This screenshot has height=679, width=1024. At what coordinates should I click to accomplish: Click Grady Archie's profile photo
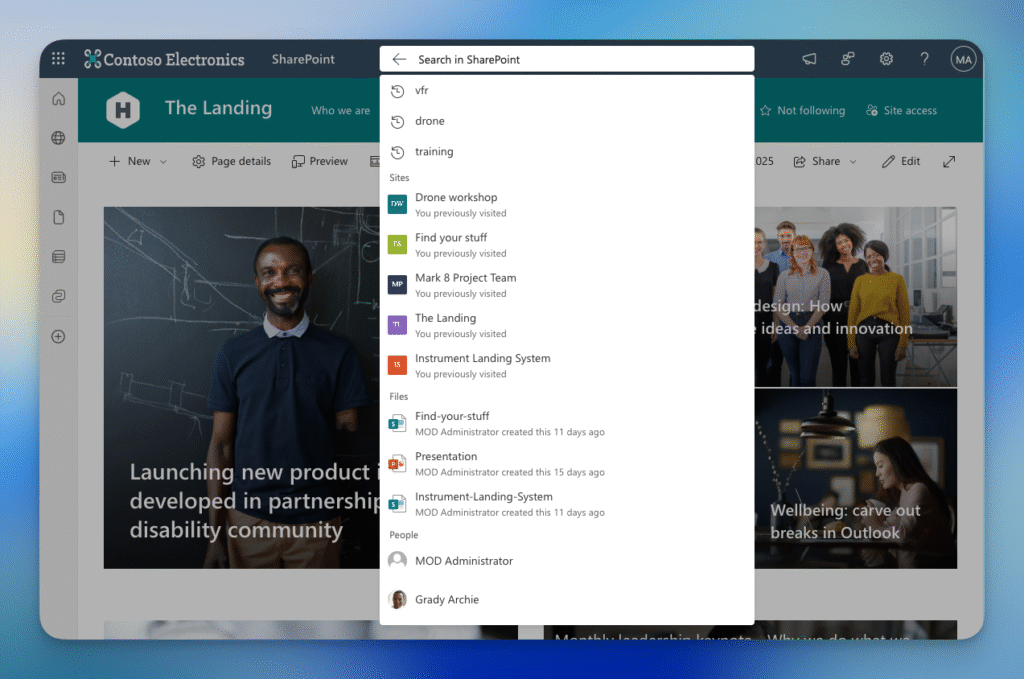(397, 599)
